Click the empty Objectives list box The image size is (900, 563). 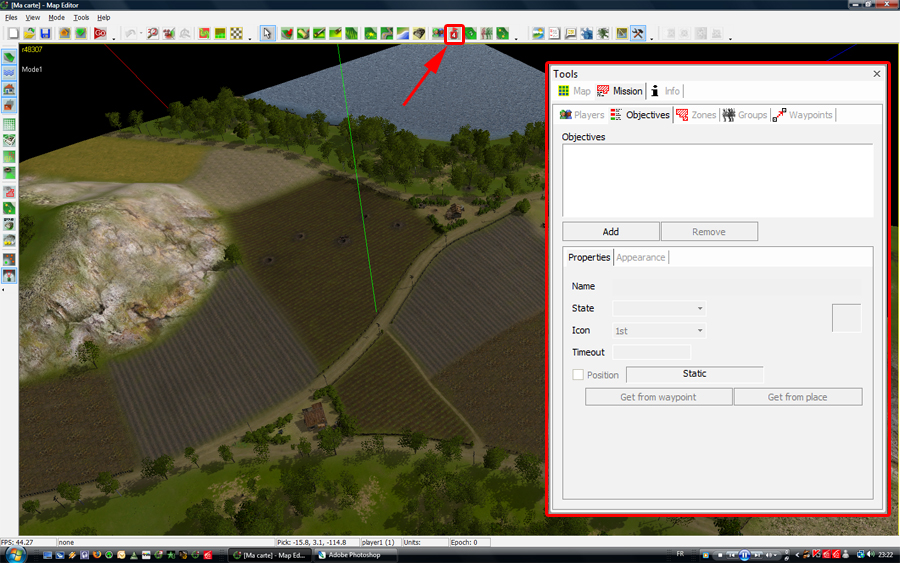pos(717,180)
